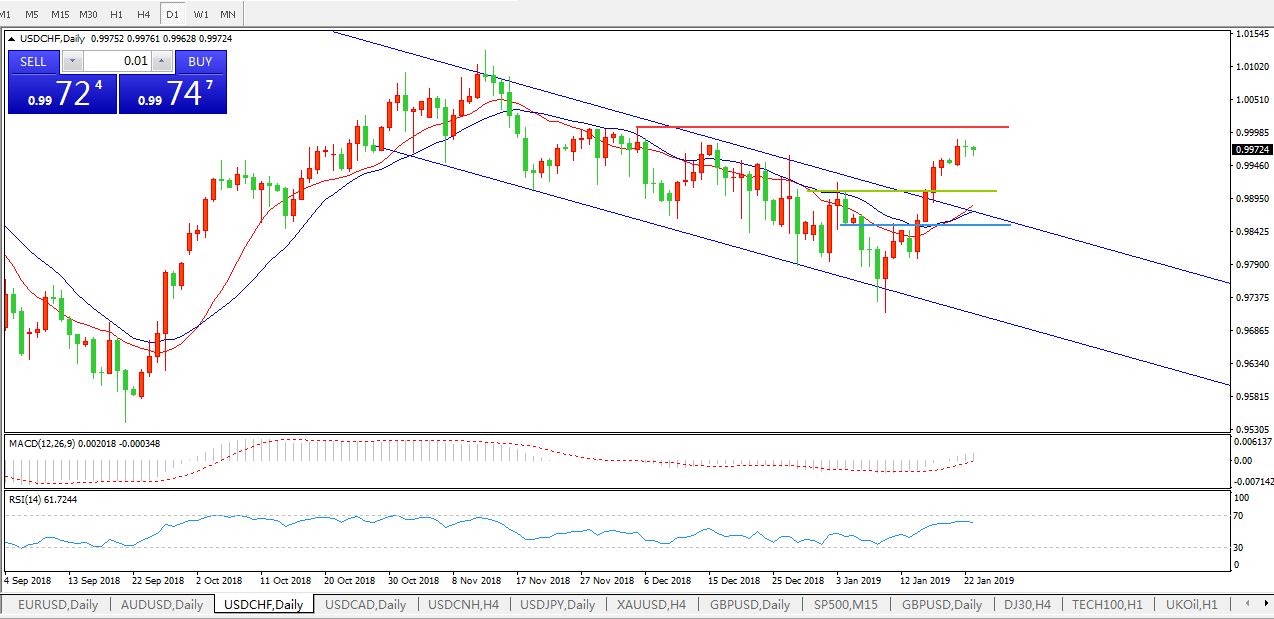The image size is (1274, 619).
Task: Switch to the M5 timeframe
Action: click(32, 14)
